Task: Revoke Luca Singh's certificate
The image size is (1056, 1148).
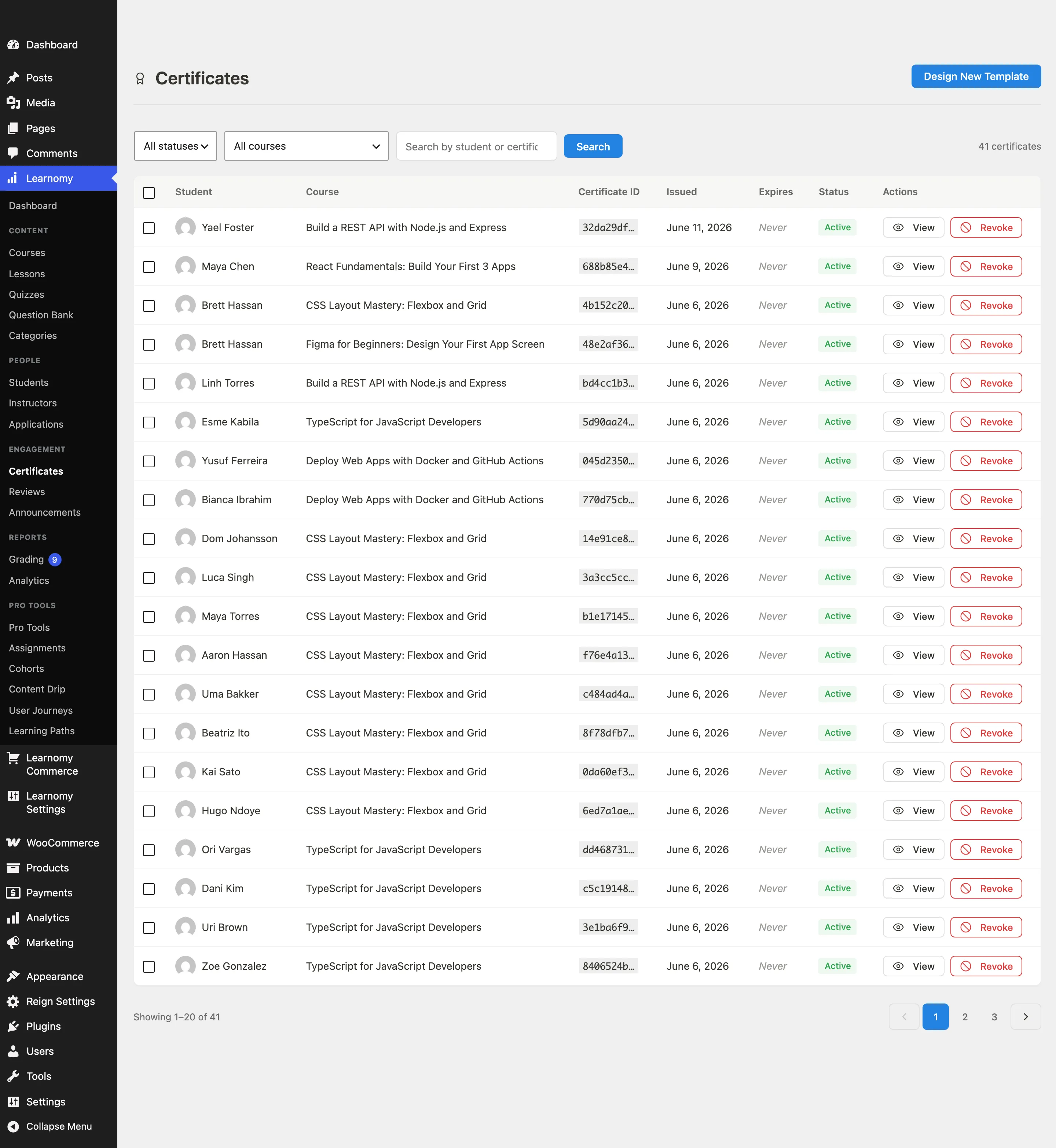Action: point(986,577)
